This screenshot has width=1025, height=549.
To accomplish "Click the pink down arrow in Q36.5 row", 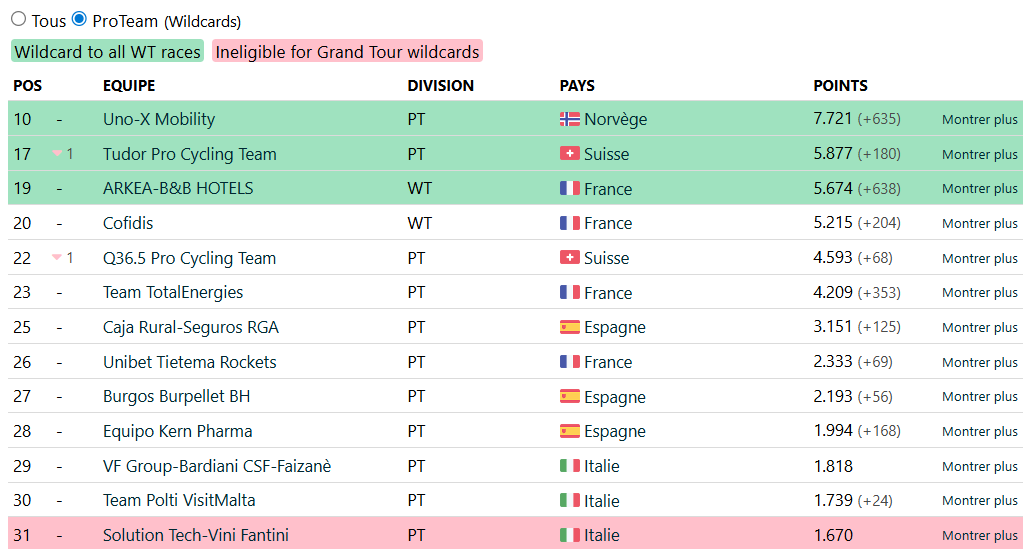I will (57, 258).
